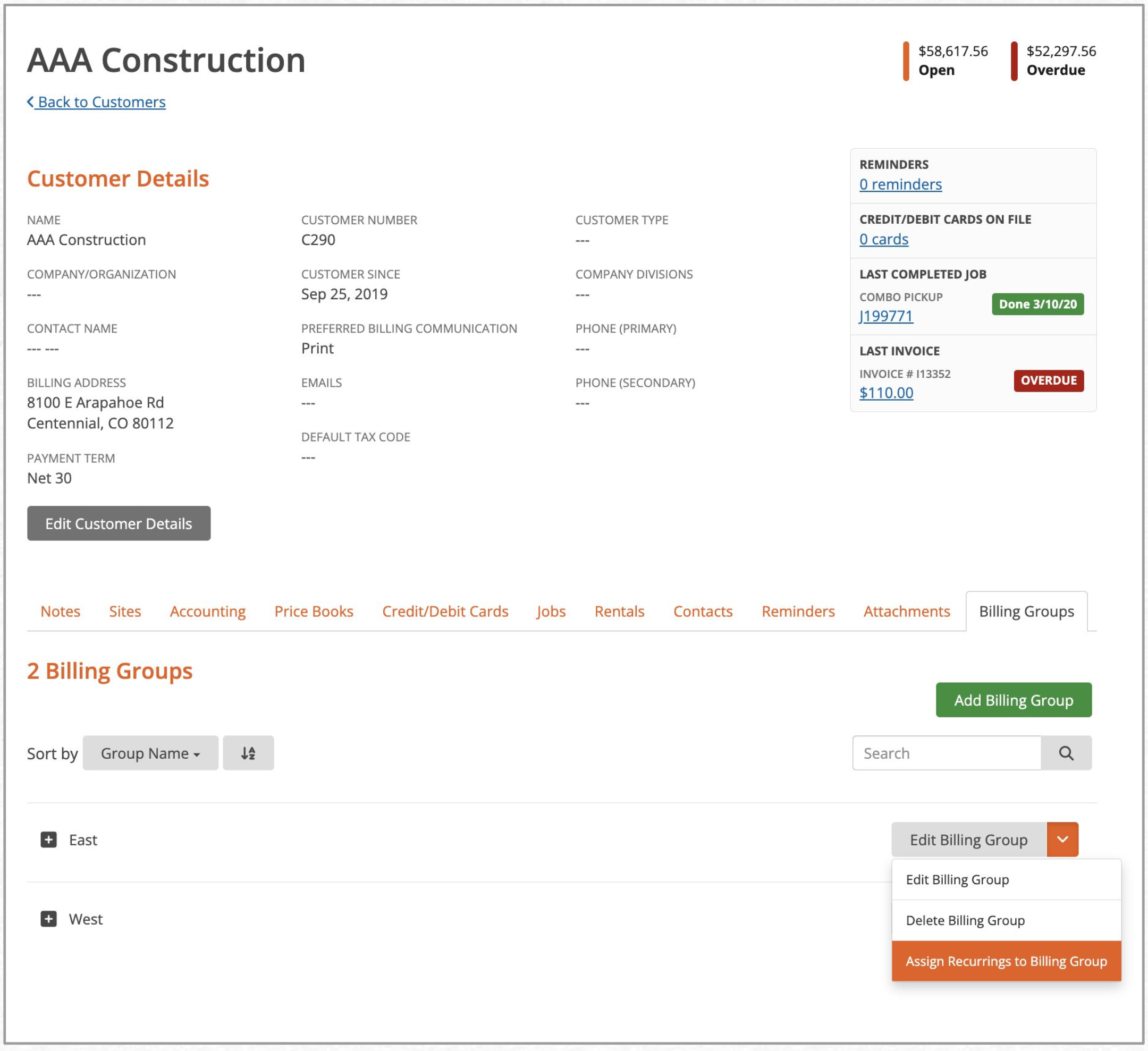Open the Group Name sort dropdown
1148x1051 pixels.
pos(150,753)
